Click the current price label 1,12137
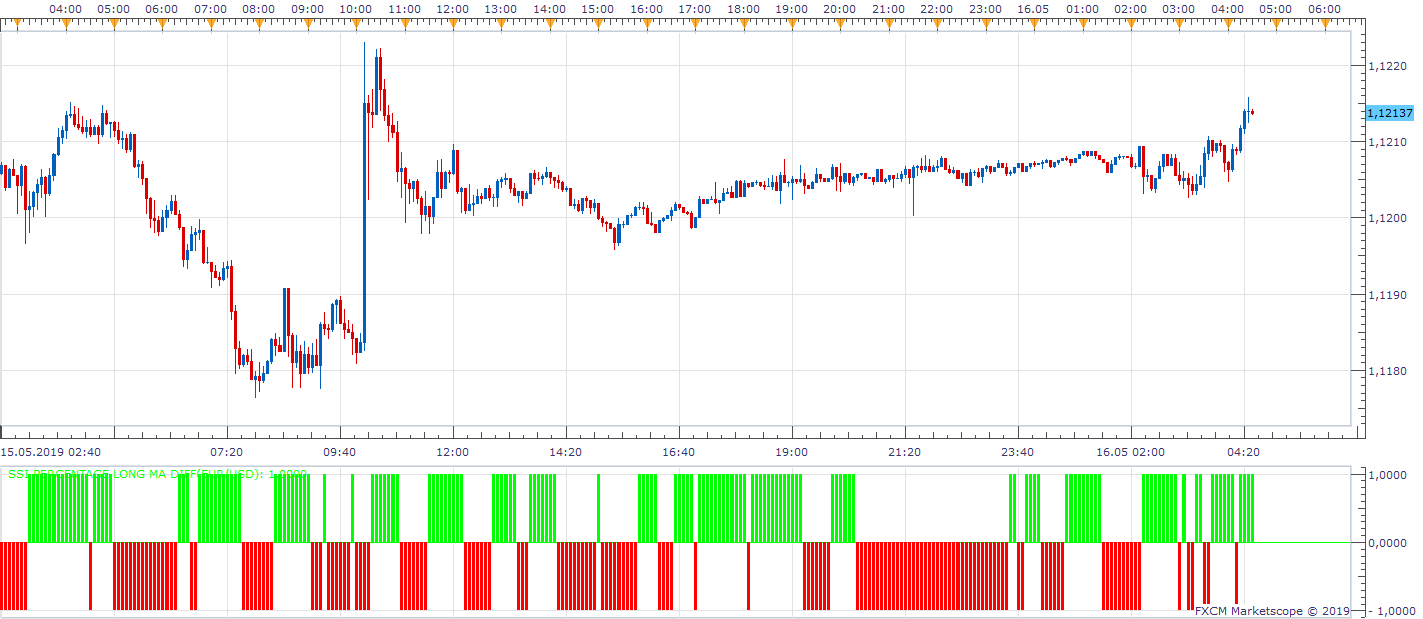Viewport: 1423px width, 619px height. (1390, 113)
